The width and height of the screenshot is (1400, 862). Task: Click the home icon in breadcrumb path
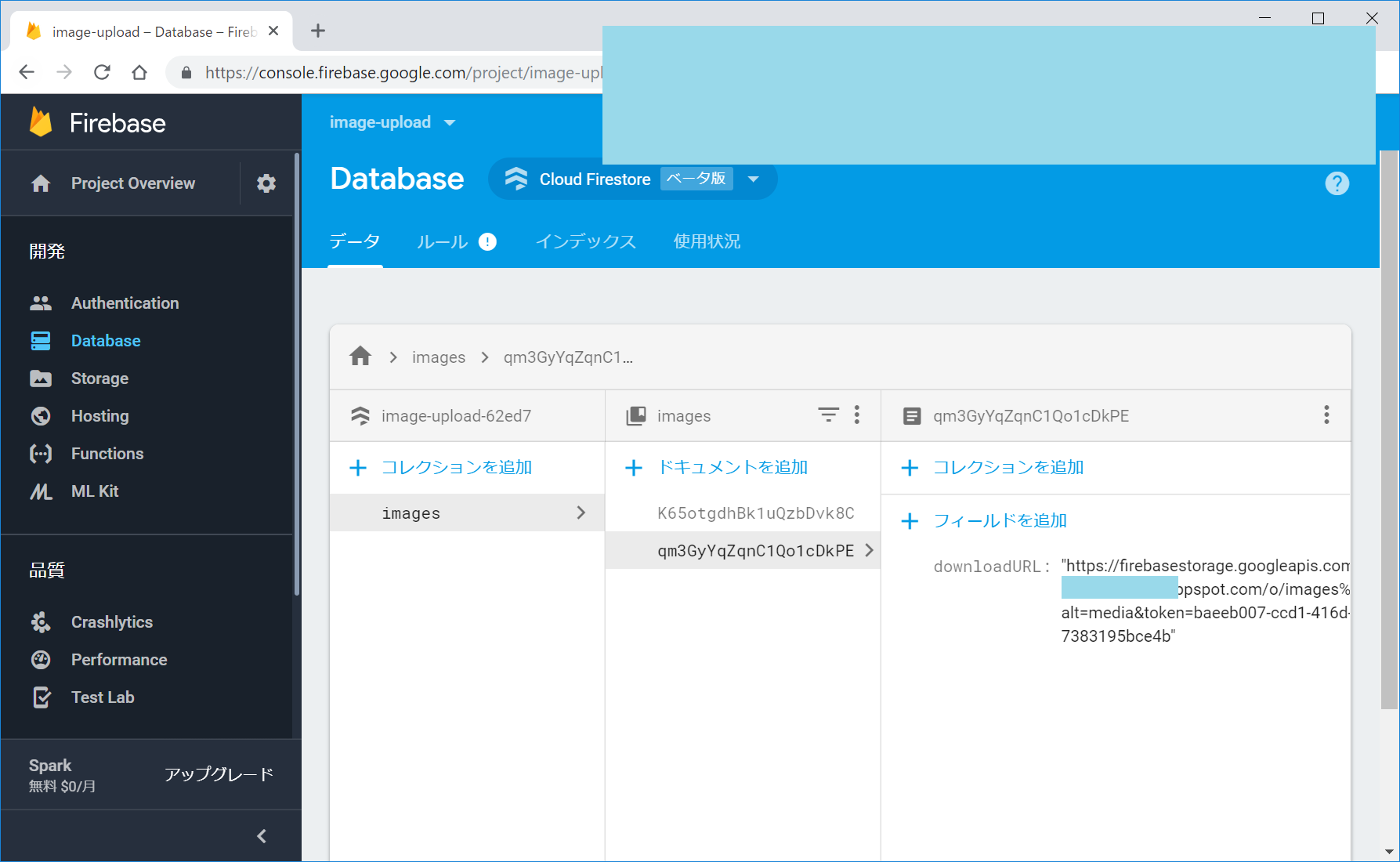point(360,357)
